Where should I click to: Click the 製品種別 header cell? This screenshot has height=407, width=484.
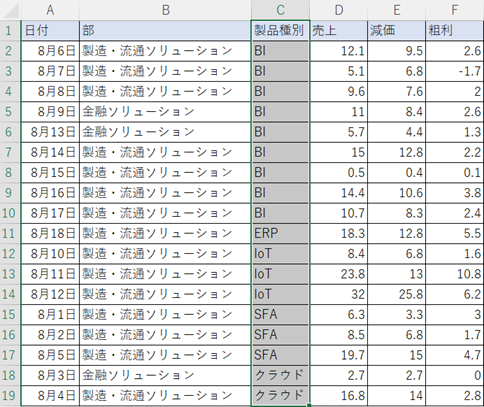[x=280, y=31]
